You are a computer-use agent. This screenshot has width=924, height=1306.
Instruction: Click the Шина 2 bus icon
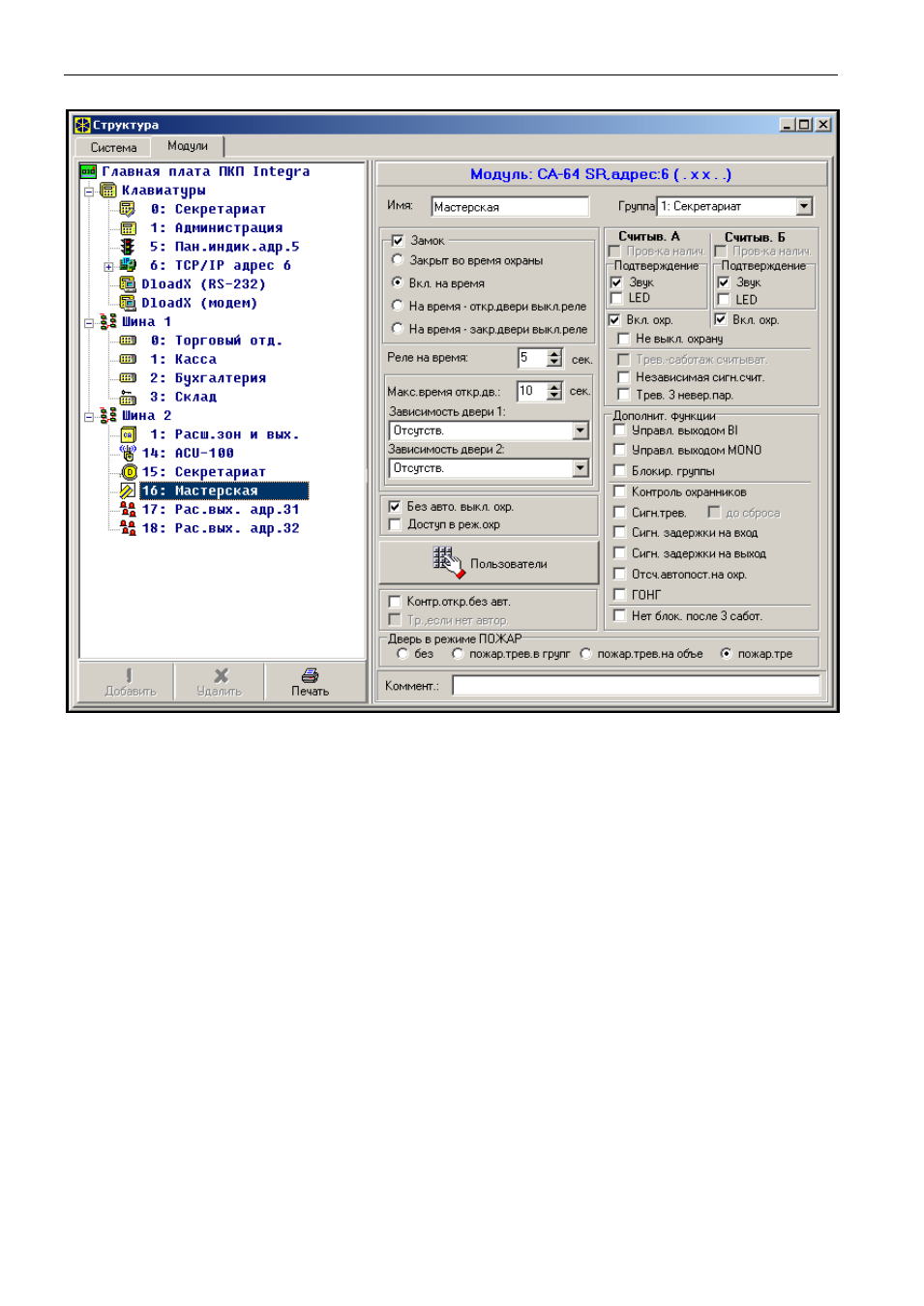[x=108, y=415]
